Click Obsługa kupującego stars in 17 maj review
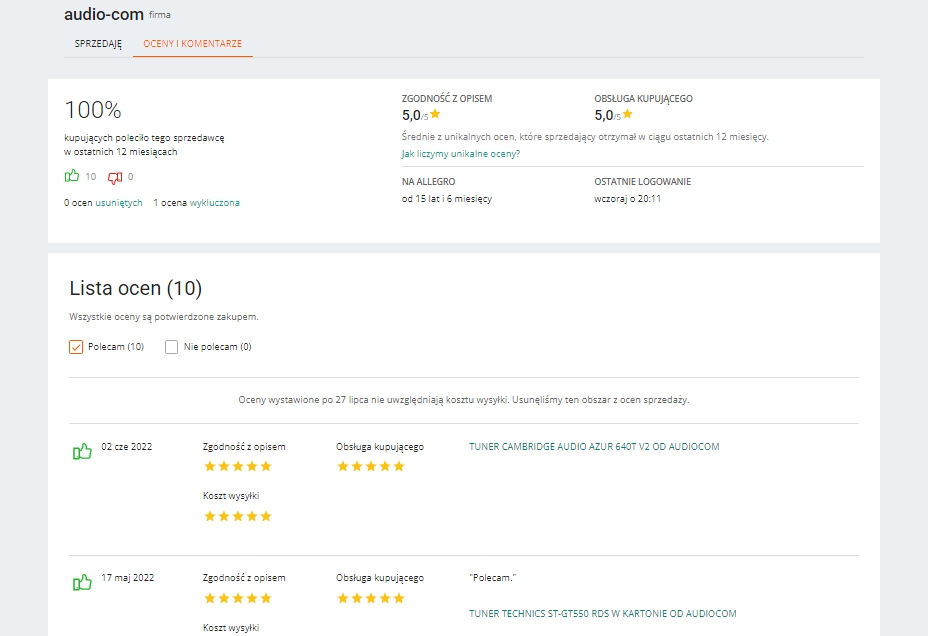Image resolution: width=928 pixels, height=636 pixels. pyautogui.click(x=370, y=598)
